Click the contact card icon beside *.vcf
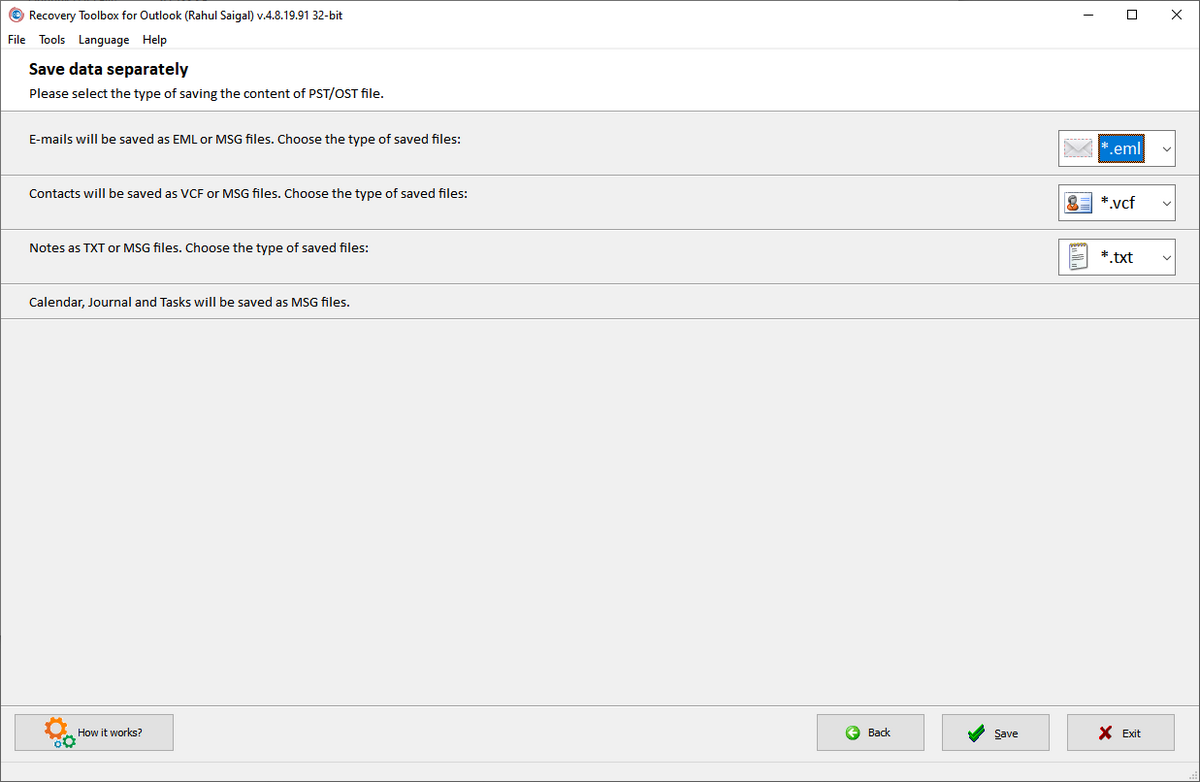The height and width of the screenshot is (782, 1200). point(1078,202)
